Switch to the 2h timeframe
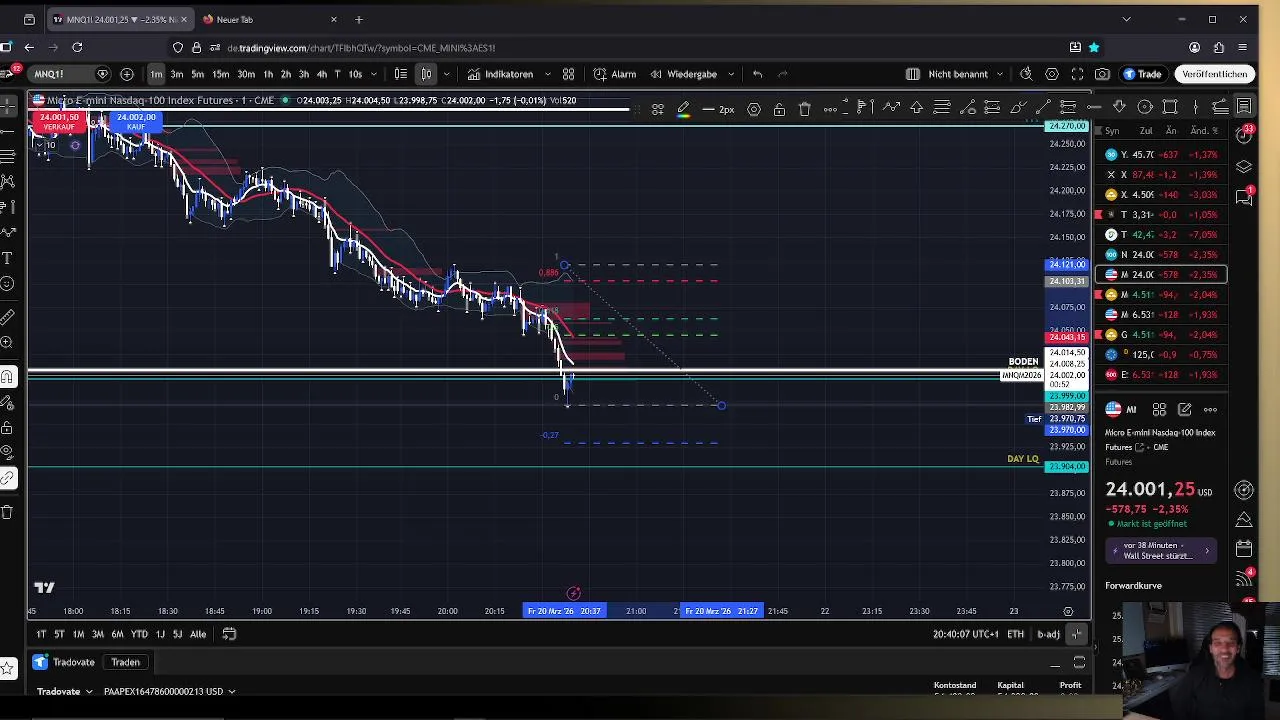 click(286, 74)
